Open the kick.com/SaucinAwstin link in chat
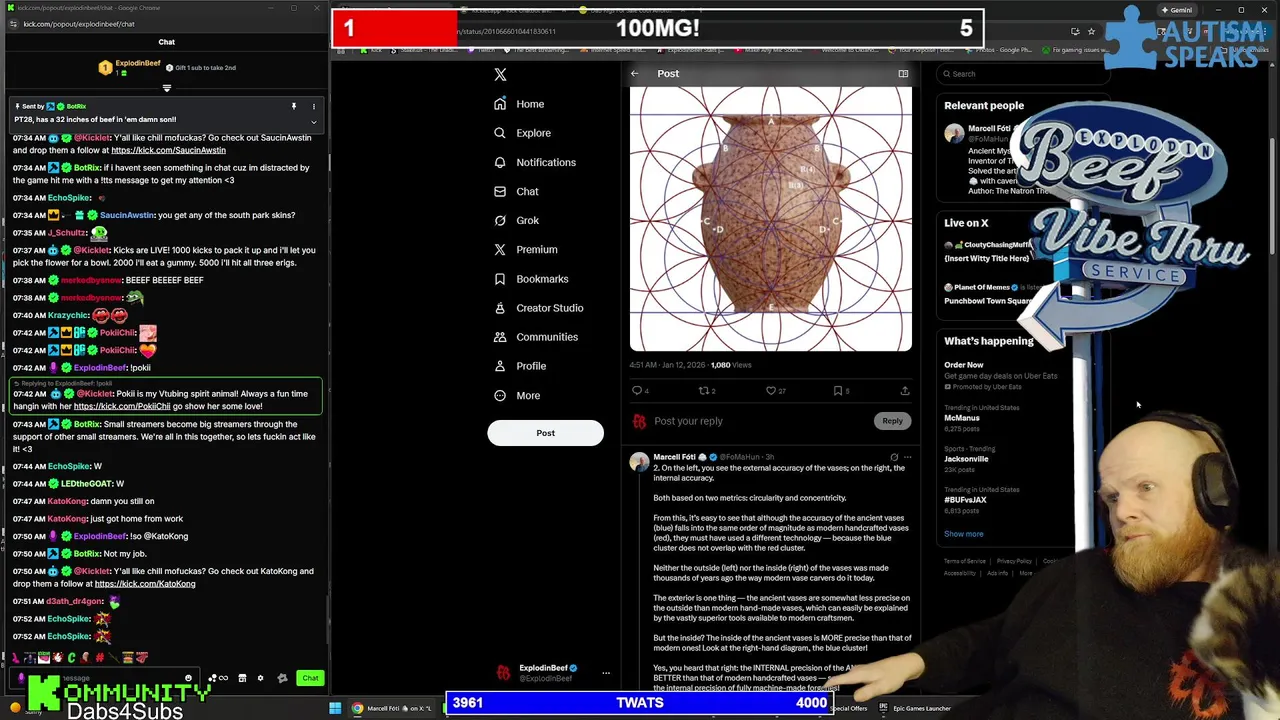 (168, 150)
